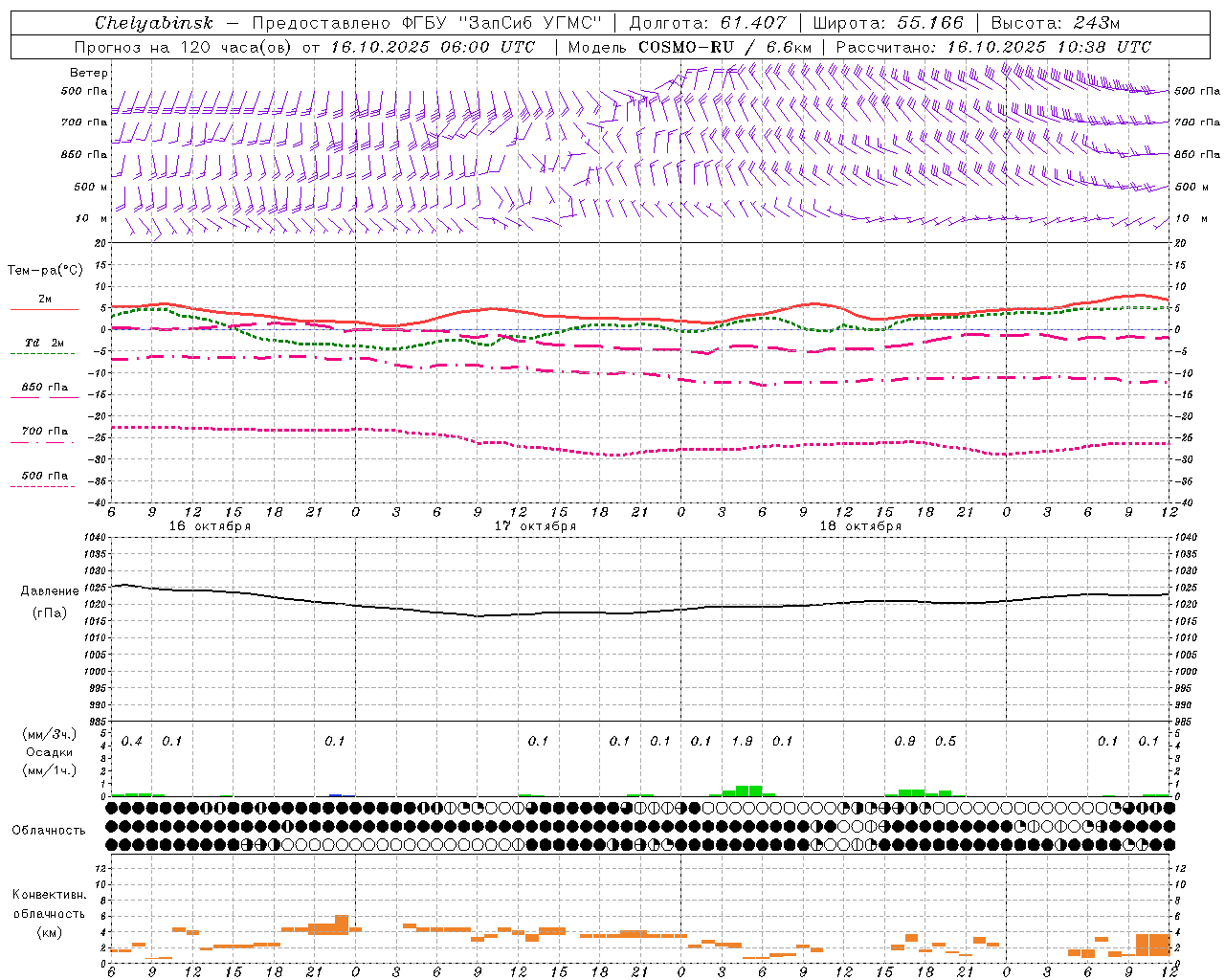Screen dimensions: 1225x980
Task: Click the provider text ФГБУ "ЗапСиб УГМС"
Action: tap(504, 23)
